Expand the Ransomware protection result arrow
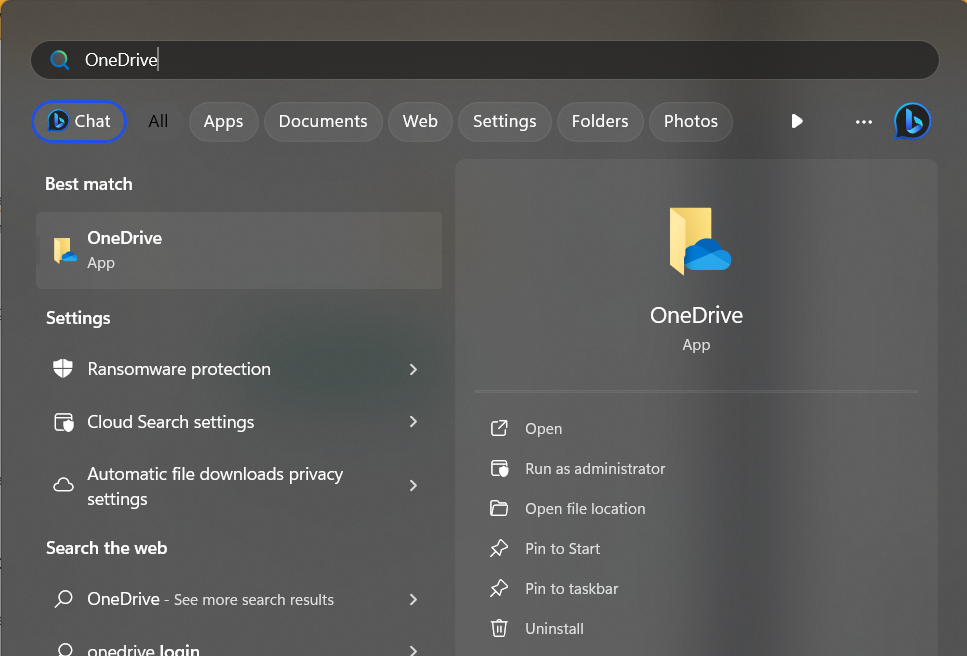The width and height of the screenshot is (967, 656). [x=413, y=369]
